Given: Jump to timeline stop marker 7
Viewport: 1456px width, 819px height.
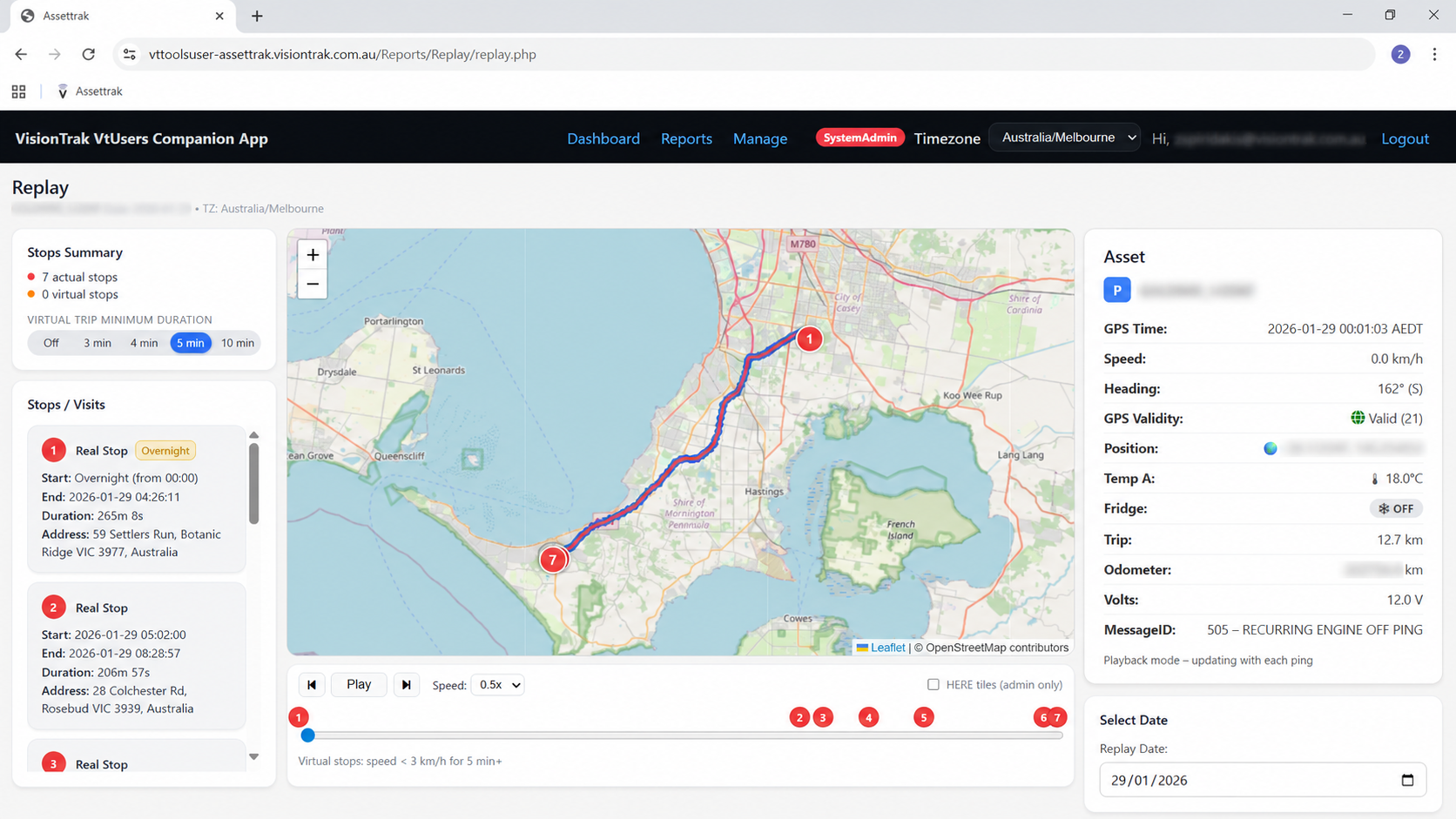Looking at the screenshot, I should [x=1058, y=717].
